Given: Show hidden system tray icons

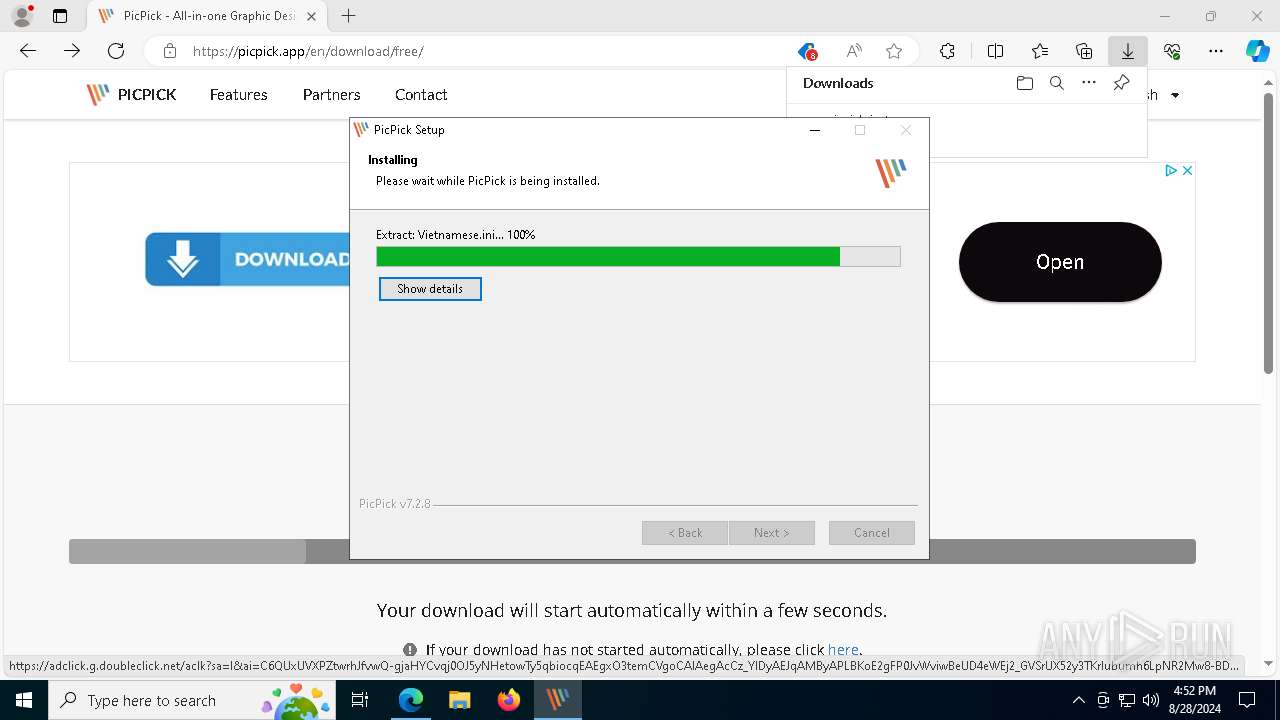Looking at the screenshot, I should pyautogui.click(x=1078, y=700).
